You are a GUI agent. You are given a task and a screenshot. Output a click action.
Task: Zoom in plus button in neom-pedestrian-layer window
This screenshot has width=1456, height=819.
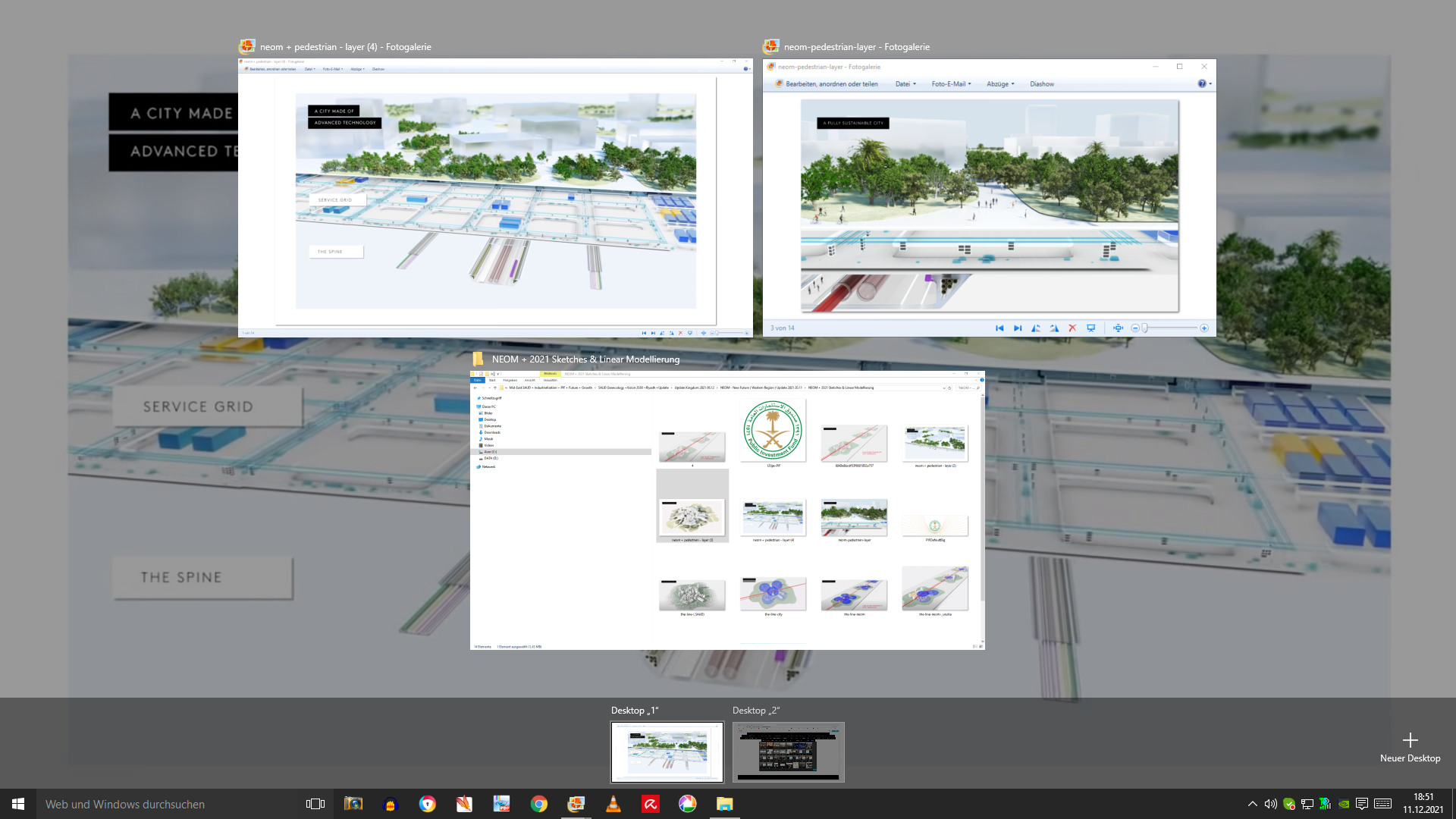(1204, 328)
